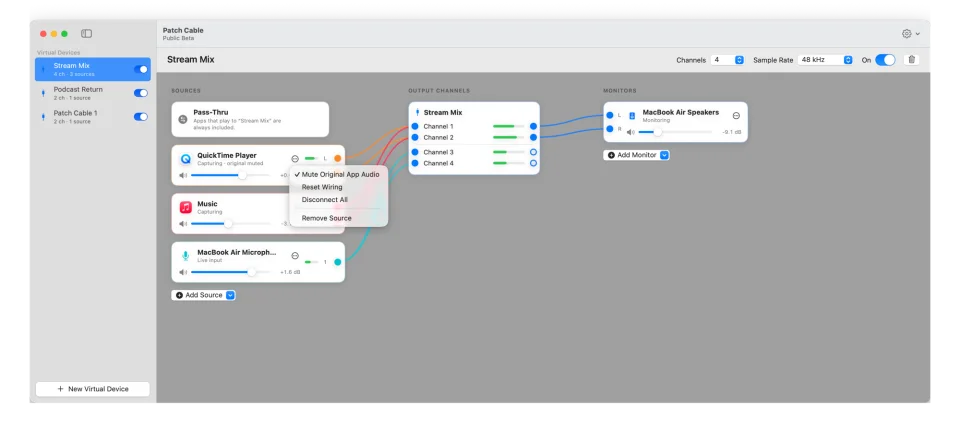
Task: Click the QuickTime Player app icon
Action: 186,159
